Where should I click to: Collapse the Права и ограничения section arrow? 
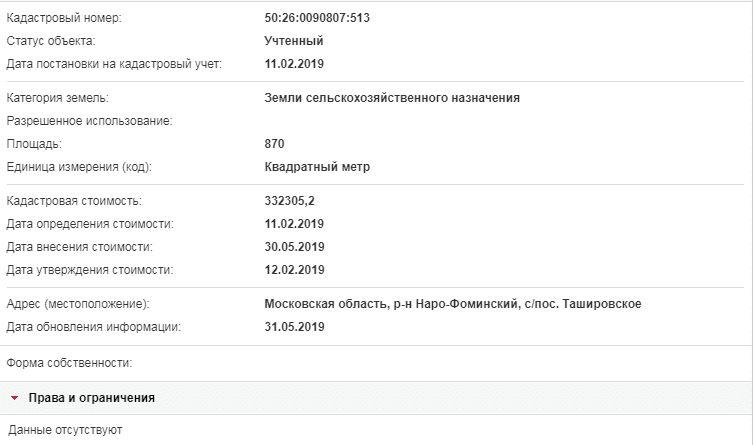(14, 398)
